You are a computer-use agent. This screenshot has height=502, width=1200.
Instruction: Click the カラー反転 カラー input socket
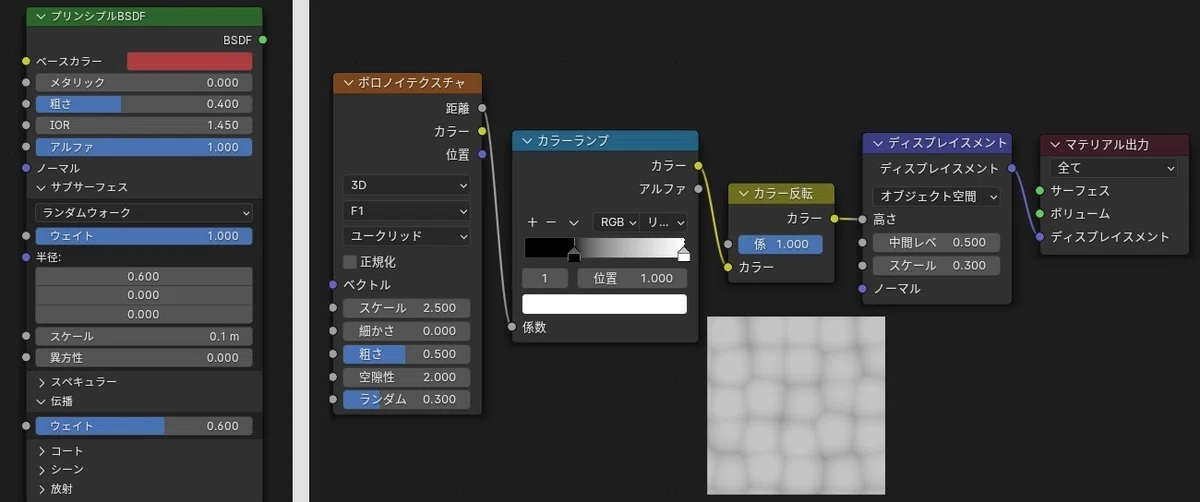[x=727, y=267]
